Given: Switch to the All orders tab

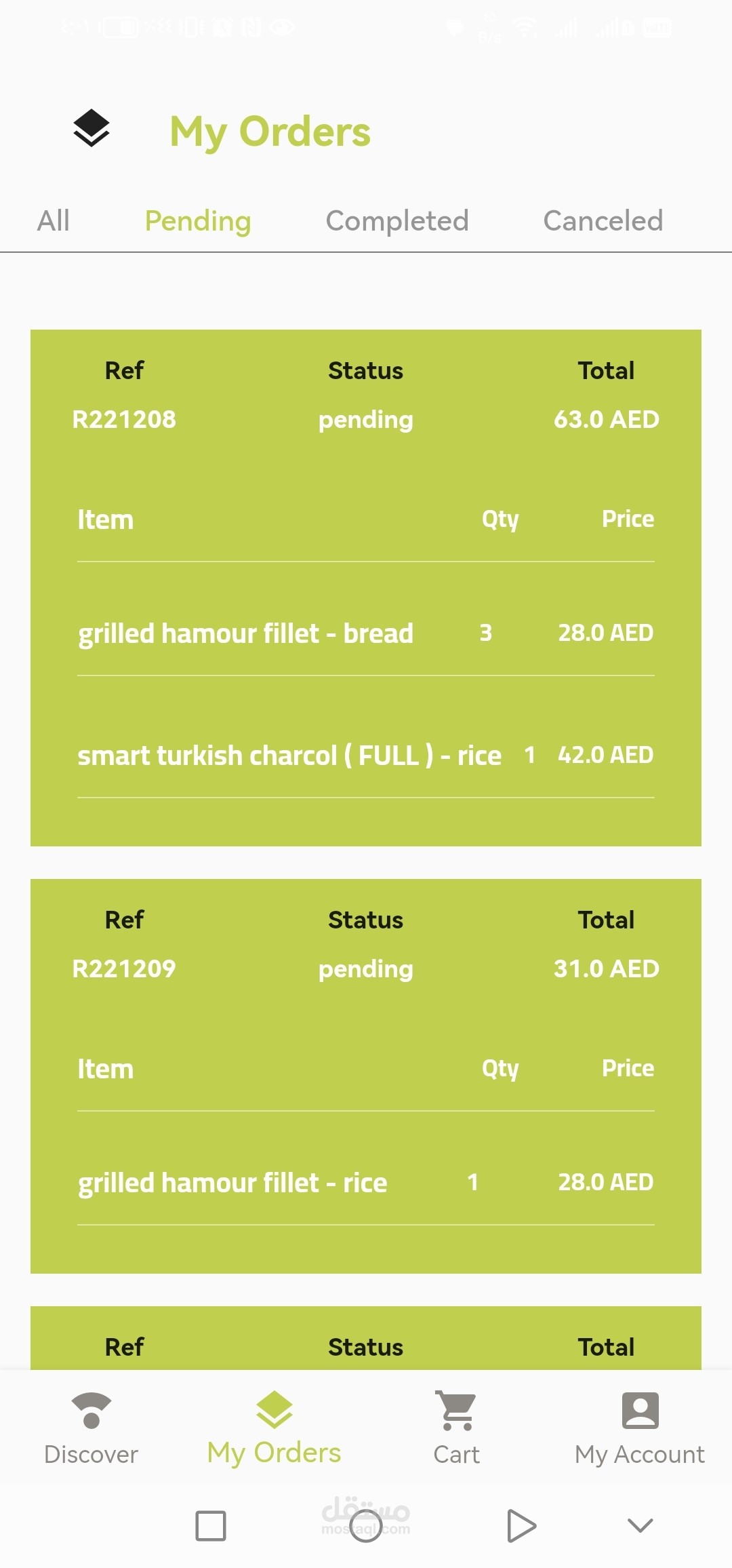Looking at the screenshot, I should coord(53,221).
